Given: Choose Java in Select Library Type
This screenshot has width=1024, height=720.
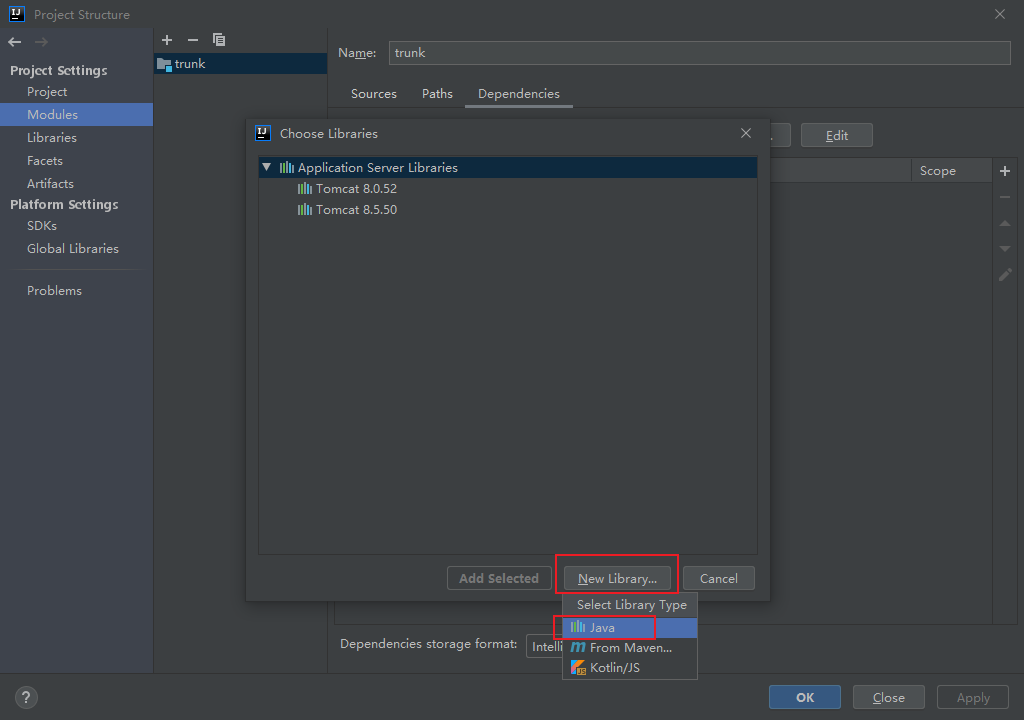Looking at the screenshot, I should click(x=630, y=628).
